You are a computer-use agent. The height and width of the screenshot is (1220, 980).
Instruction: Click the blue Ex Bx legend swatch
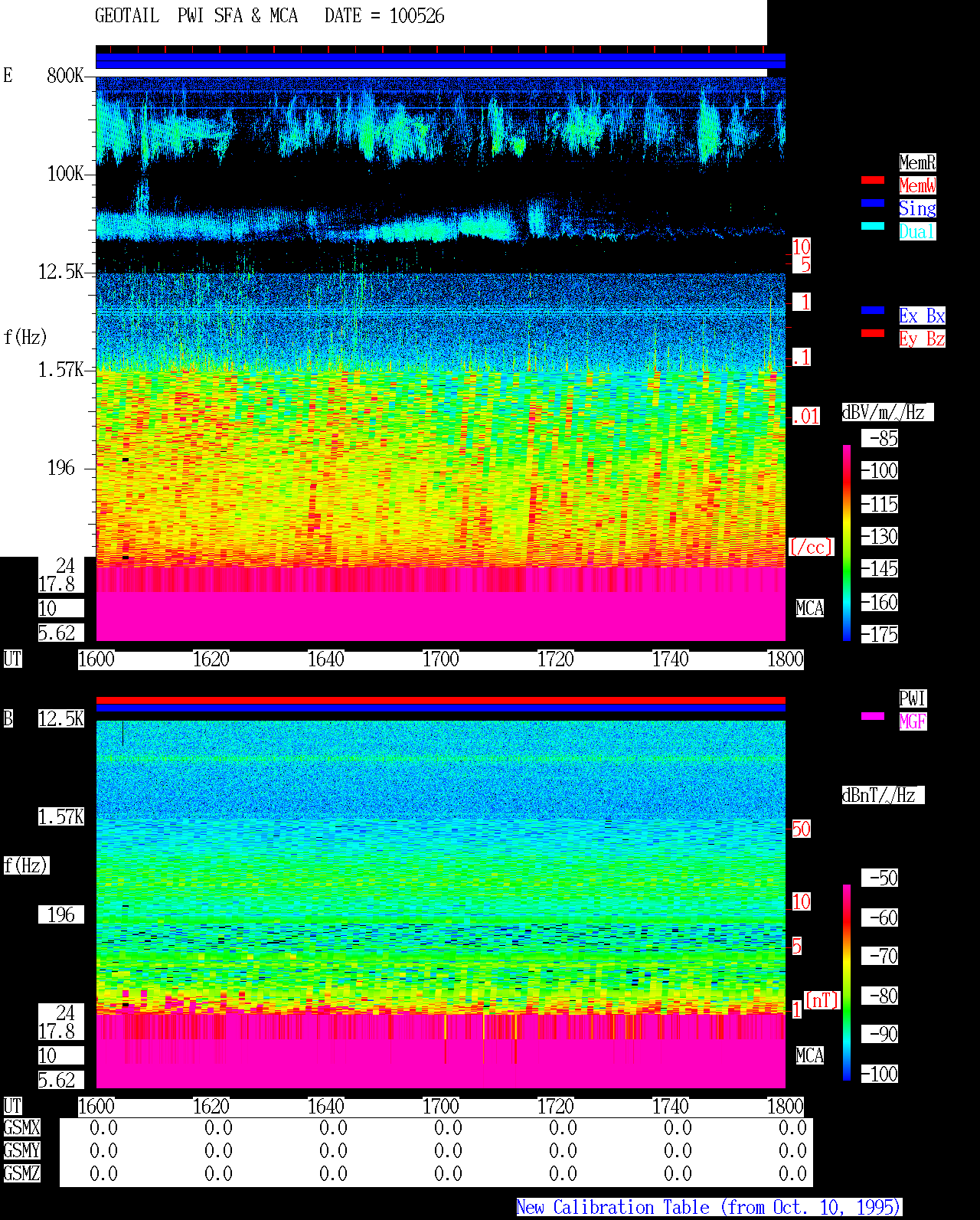(x=873, y=310)
